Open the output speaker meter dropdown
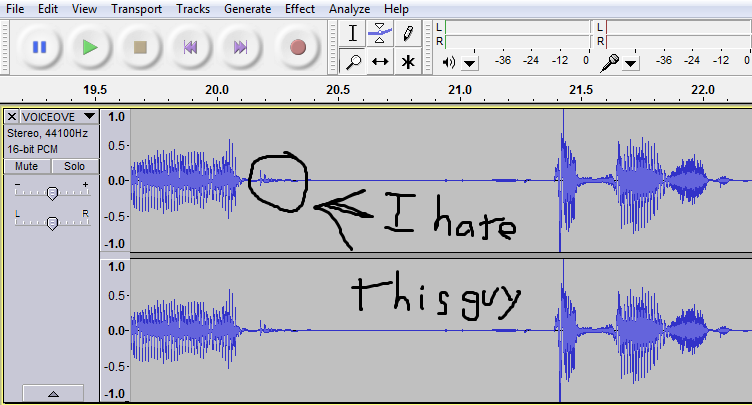Viewport: 752px width, 405px height. click(470, 63)
